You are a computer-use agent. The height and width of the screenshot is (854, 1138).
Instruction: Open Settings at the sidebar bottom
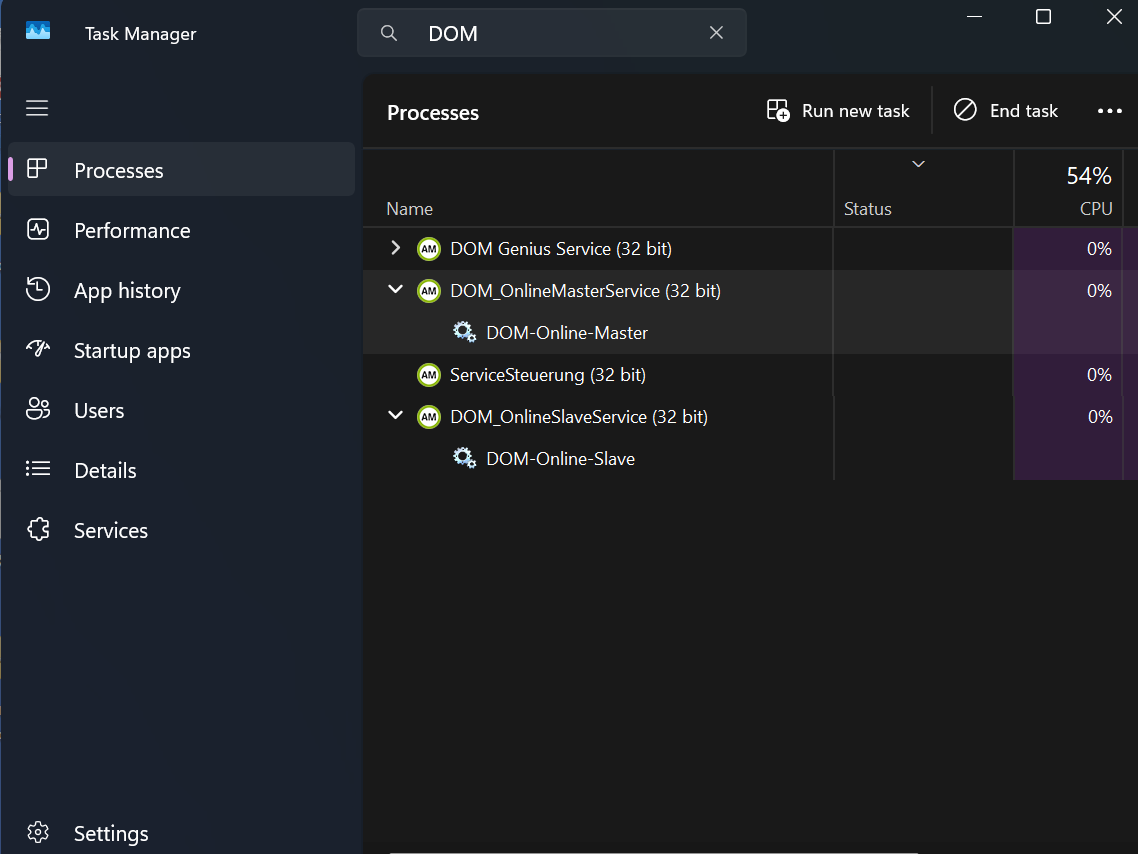click(111, 833)
